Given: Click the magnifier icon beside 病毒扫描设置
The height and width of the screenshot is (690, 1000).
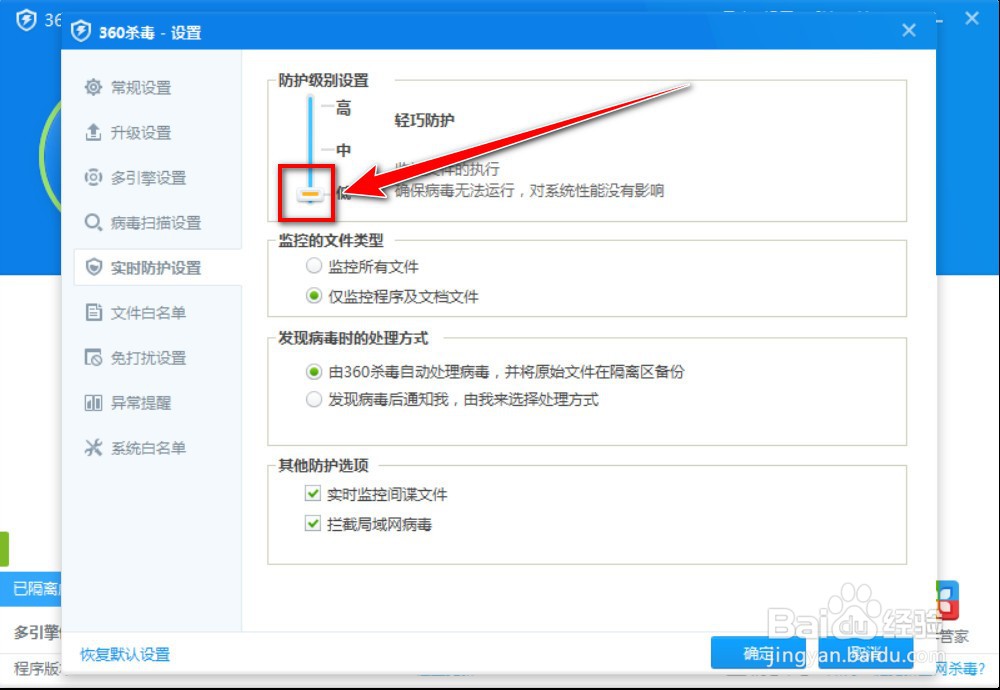Looking at the screenshot, I should 93,223.
